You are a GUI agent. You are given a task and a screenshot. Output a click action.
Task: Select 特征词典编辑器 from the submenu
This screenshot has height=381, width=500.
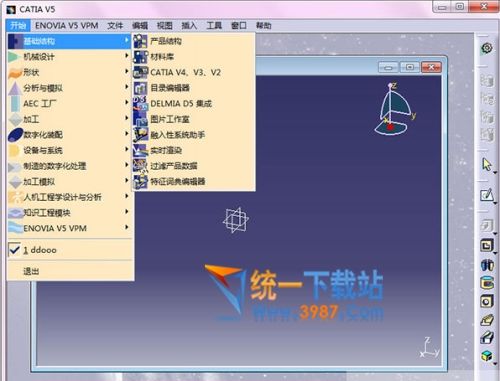tap(194, 182)
